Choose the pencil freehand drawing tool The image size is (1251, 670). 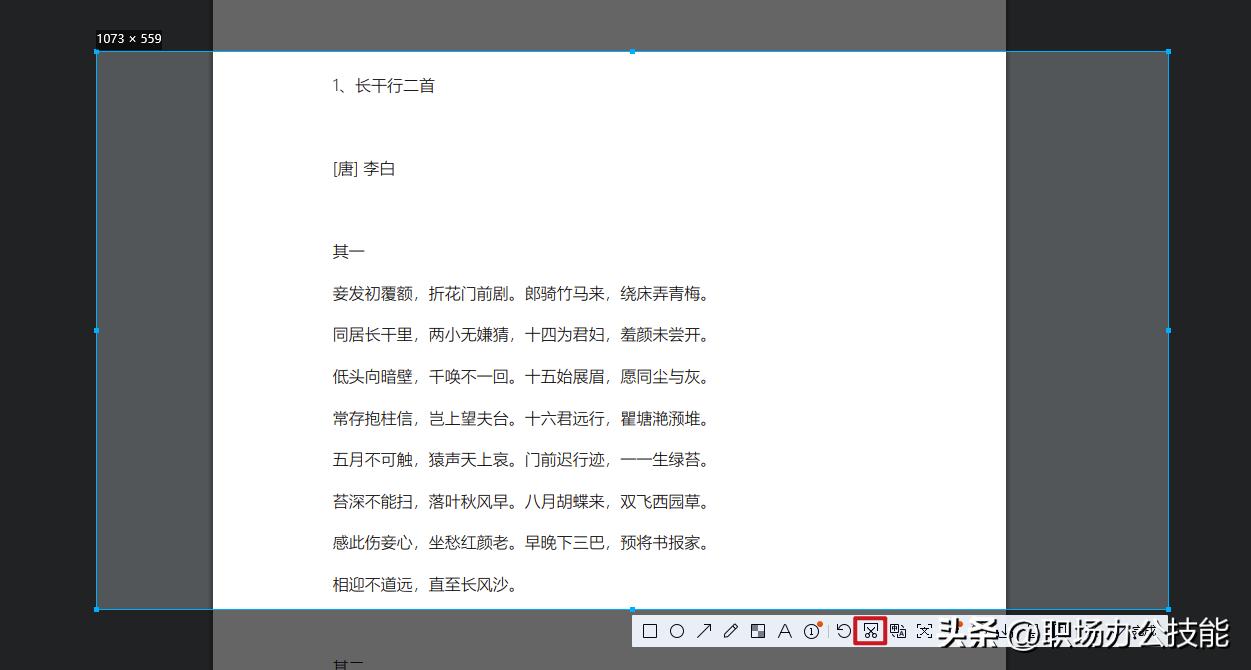730,631
